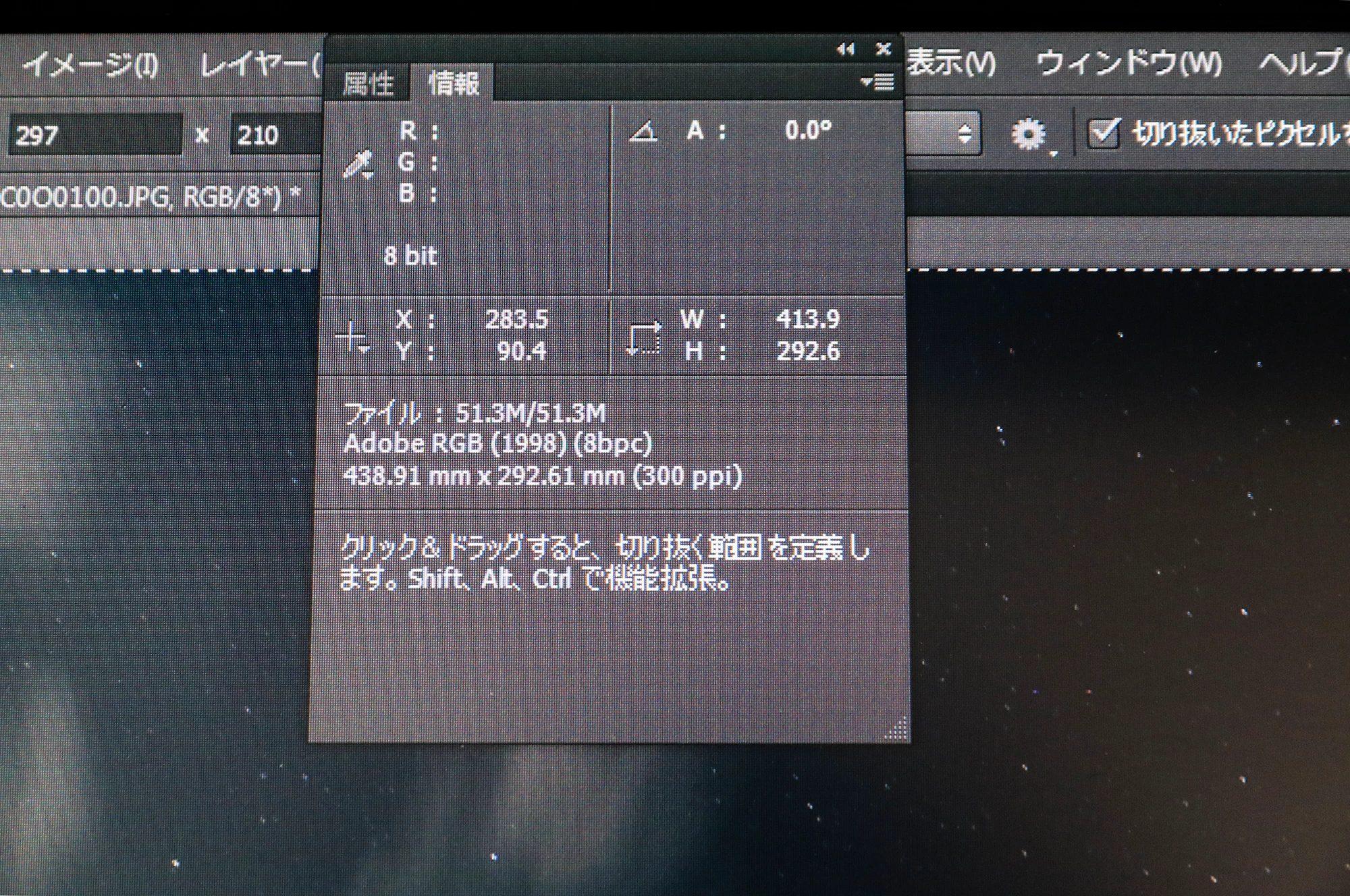Click the angle triangle icon beside A
The height and width of the screenshot is (896, 1350).
643,131
